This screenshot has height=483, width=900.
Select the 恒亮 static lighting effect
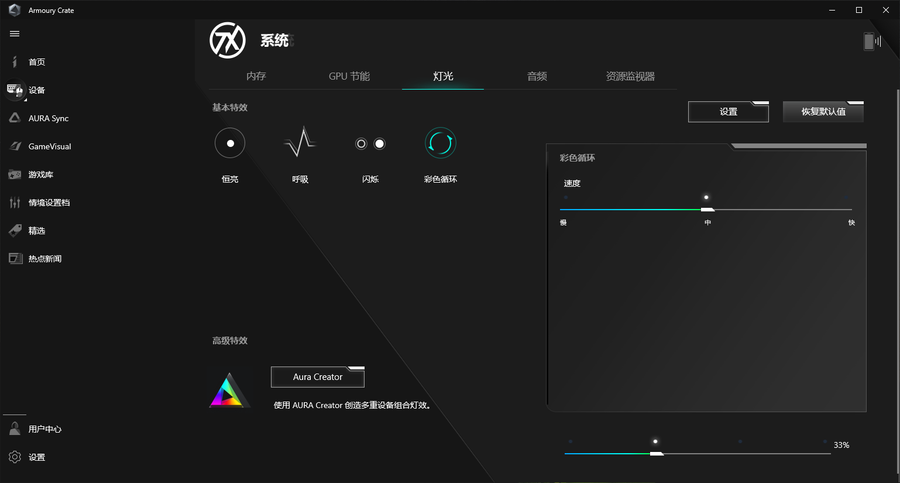click(x=230, y=144)
